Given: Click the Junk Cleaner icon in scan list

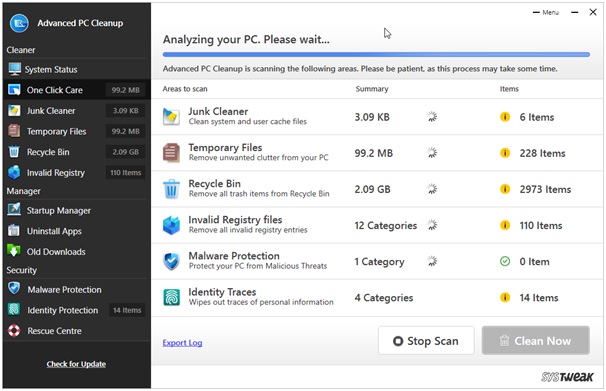Looking at the screenshot, I should pyautogui.click(x=171, y=116).
